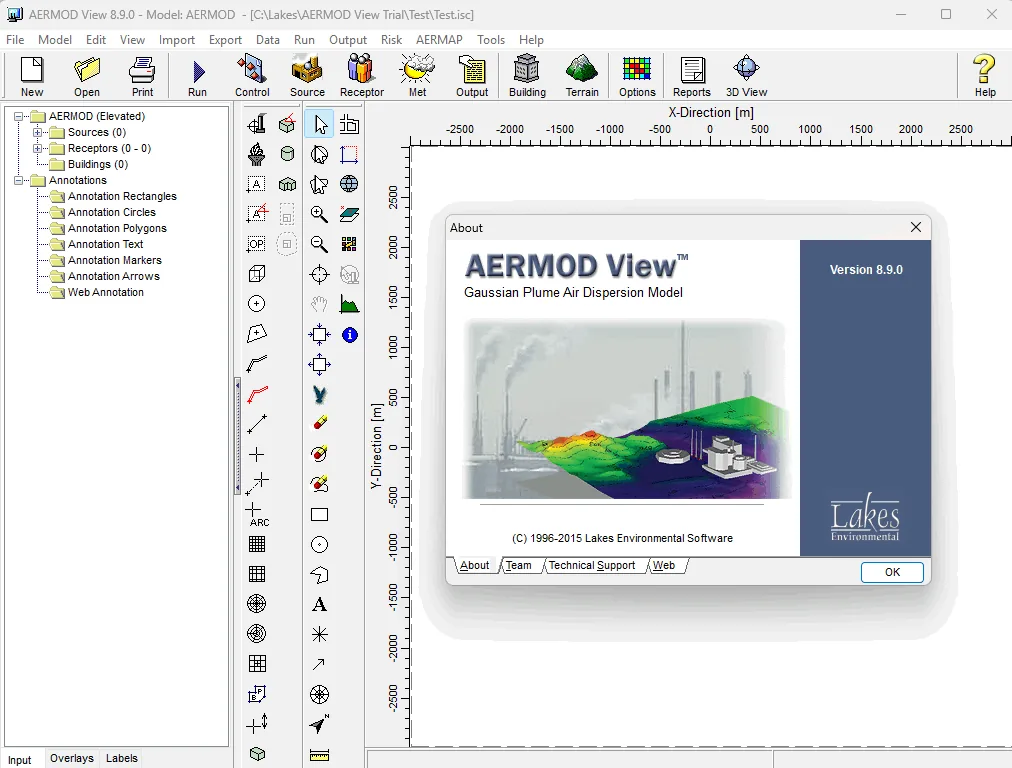Select the ARC receptor tool
This screenshot has height=768, width=1012.
click(x=257, y=515)
